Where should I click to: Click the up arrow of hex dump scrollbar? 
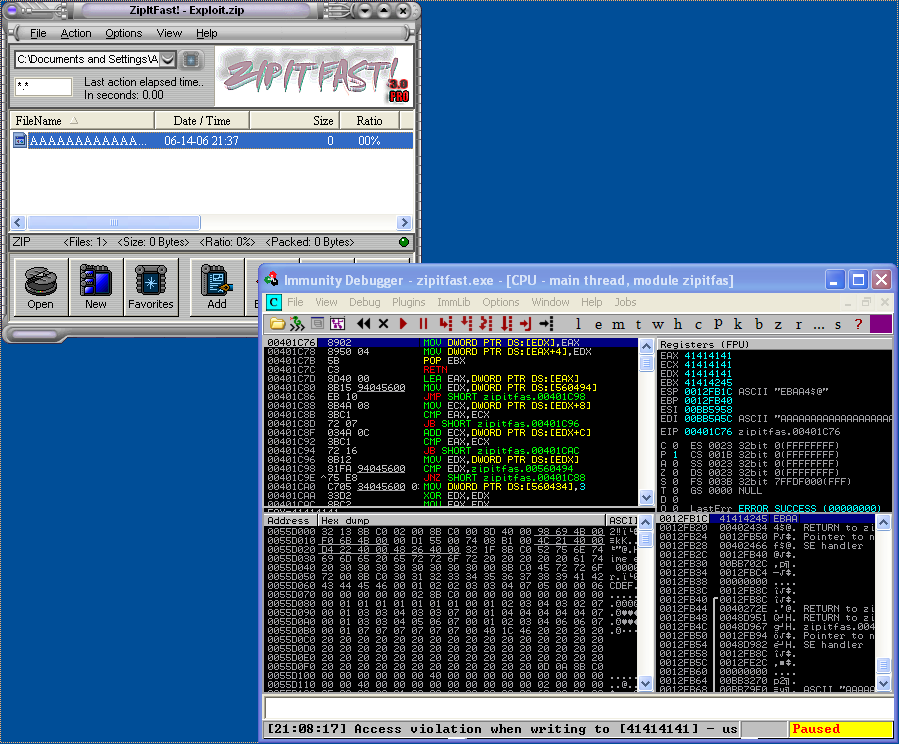click(x=646, y=522)
